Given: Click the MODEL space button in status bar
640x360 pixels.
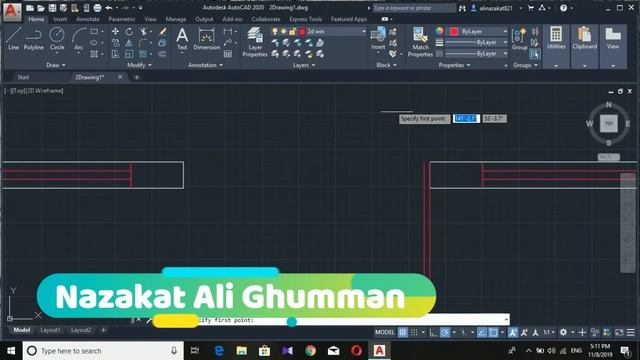Looking at the screenshot, I should click(384, 332).
